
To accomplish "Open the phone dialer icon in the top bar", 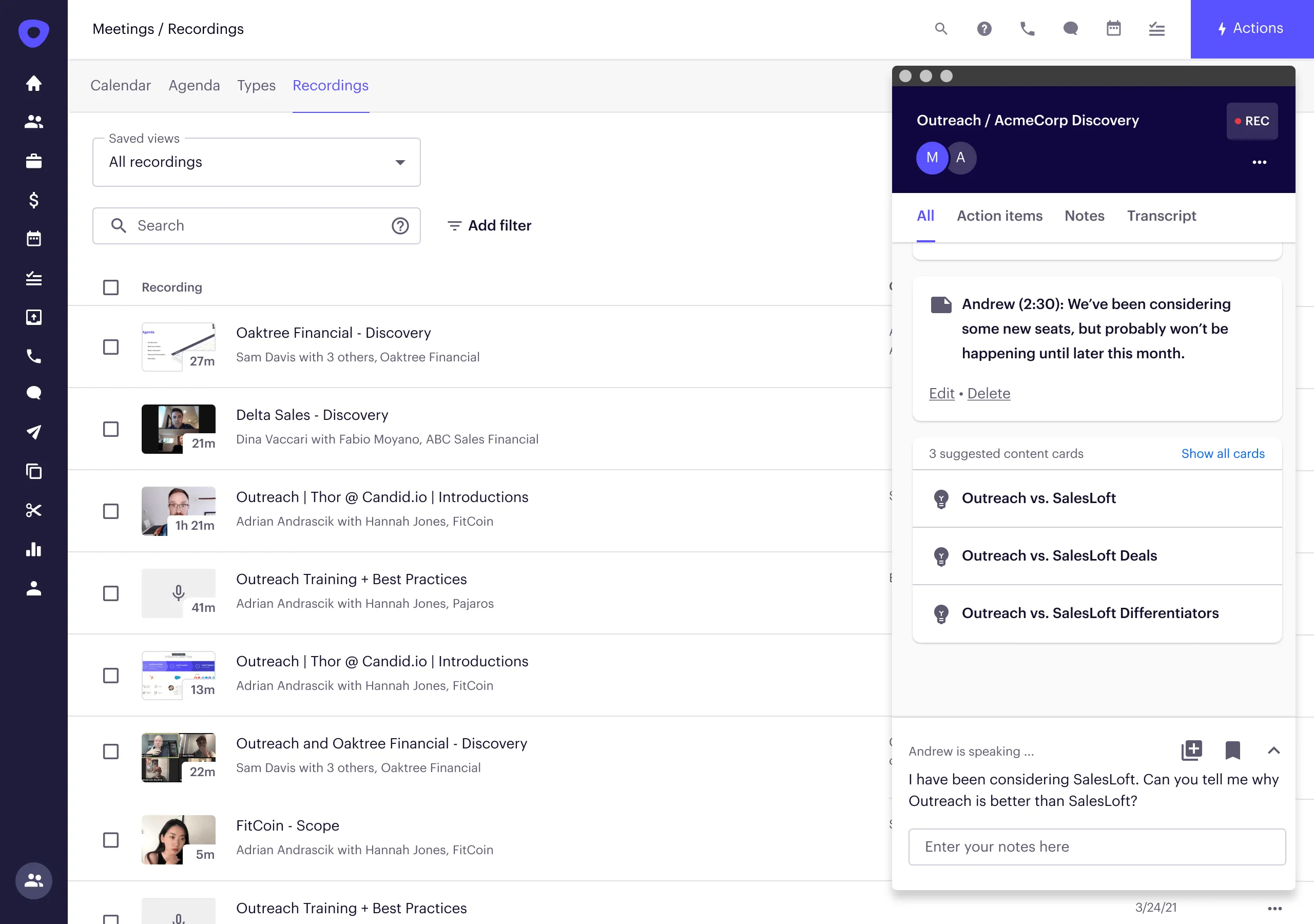I will (1027, 29).
